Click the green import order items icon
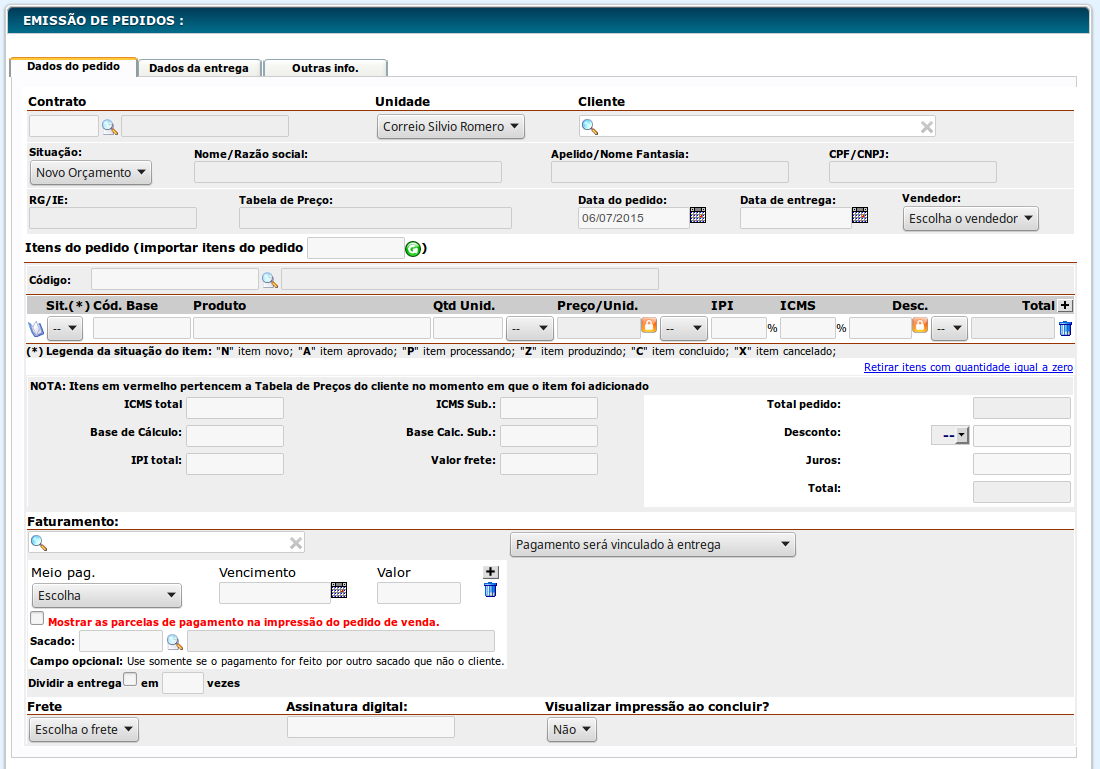Image resolution: width=1100 pixels, height=769 pixels. 413,249
